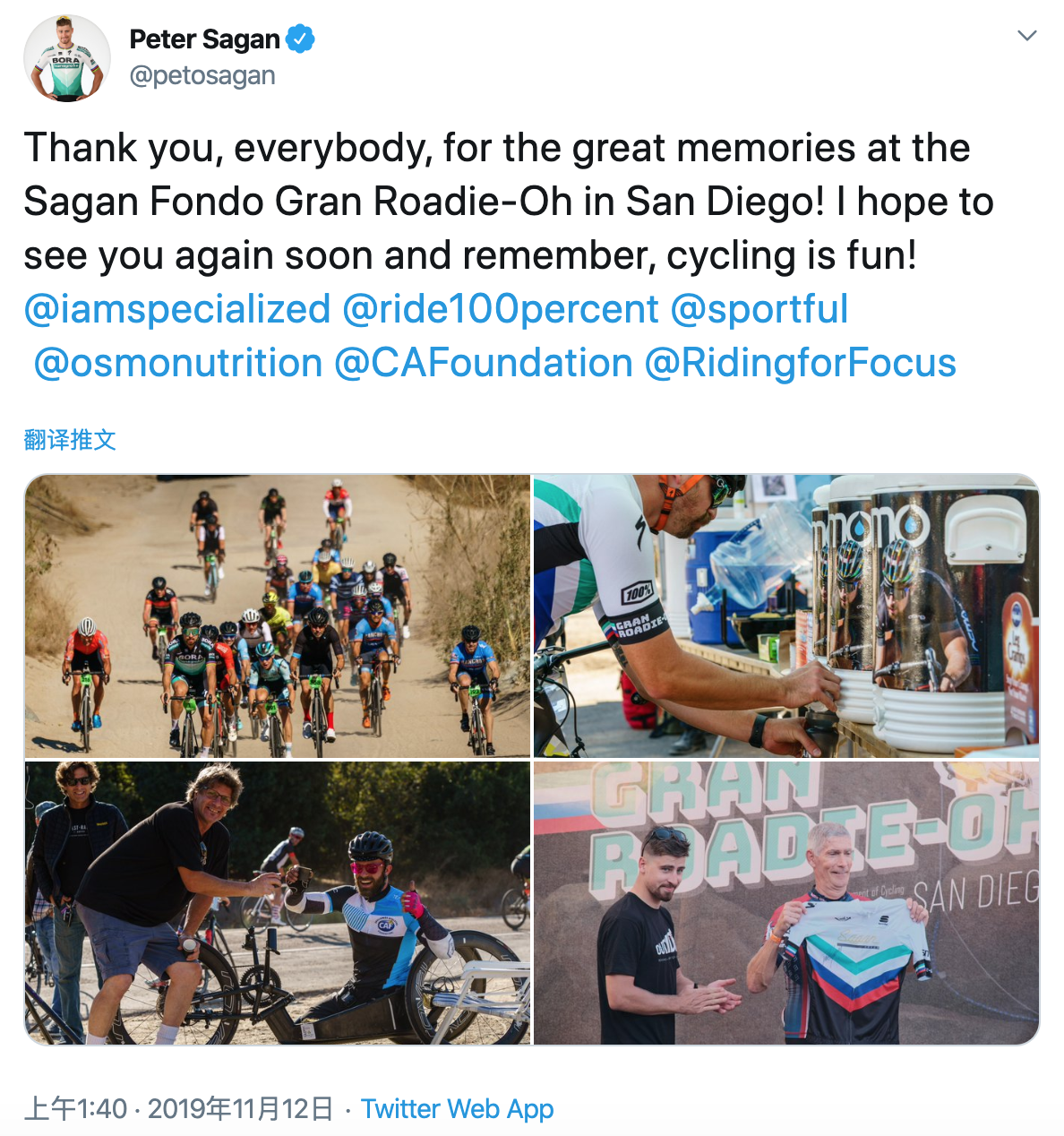This screenshot has width=1064, height=1136.
Task: Open the @iamspecialized mention
Action: [177, 309]
